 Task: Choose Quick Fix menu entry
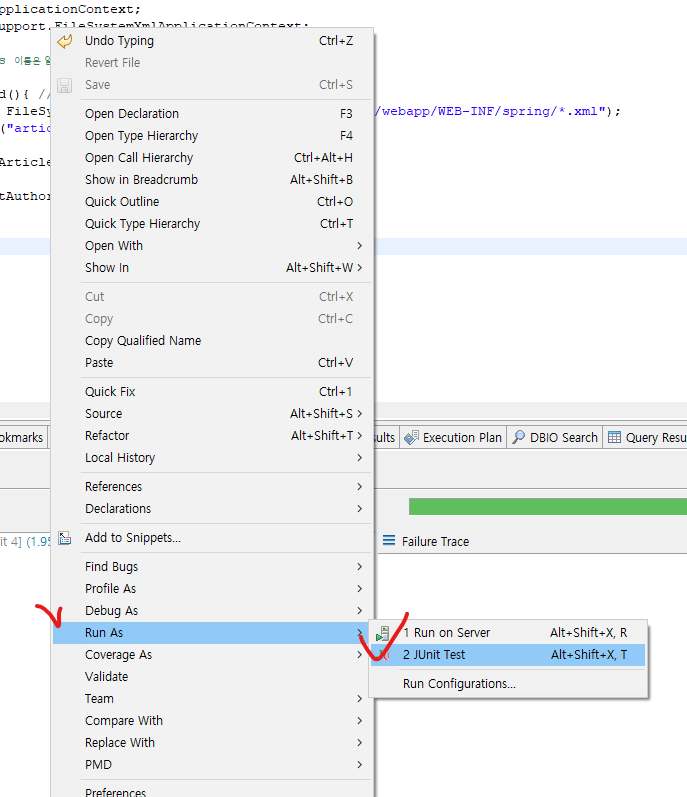pyautogui.click(x=110, y=392)
